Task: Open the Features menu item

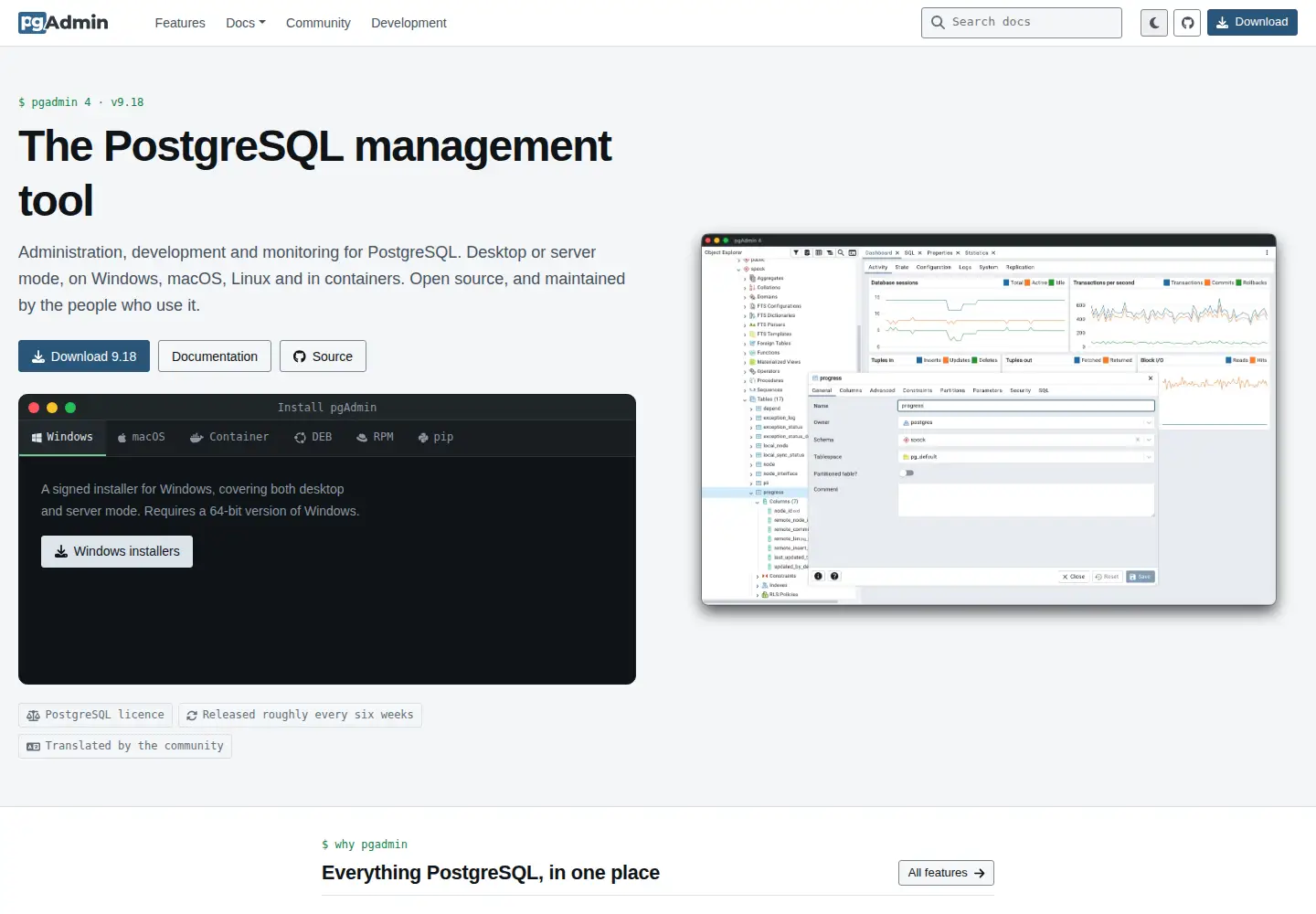Action: (x=180, y=23)
